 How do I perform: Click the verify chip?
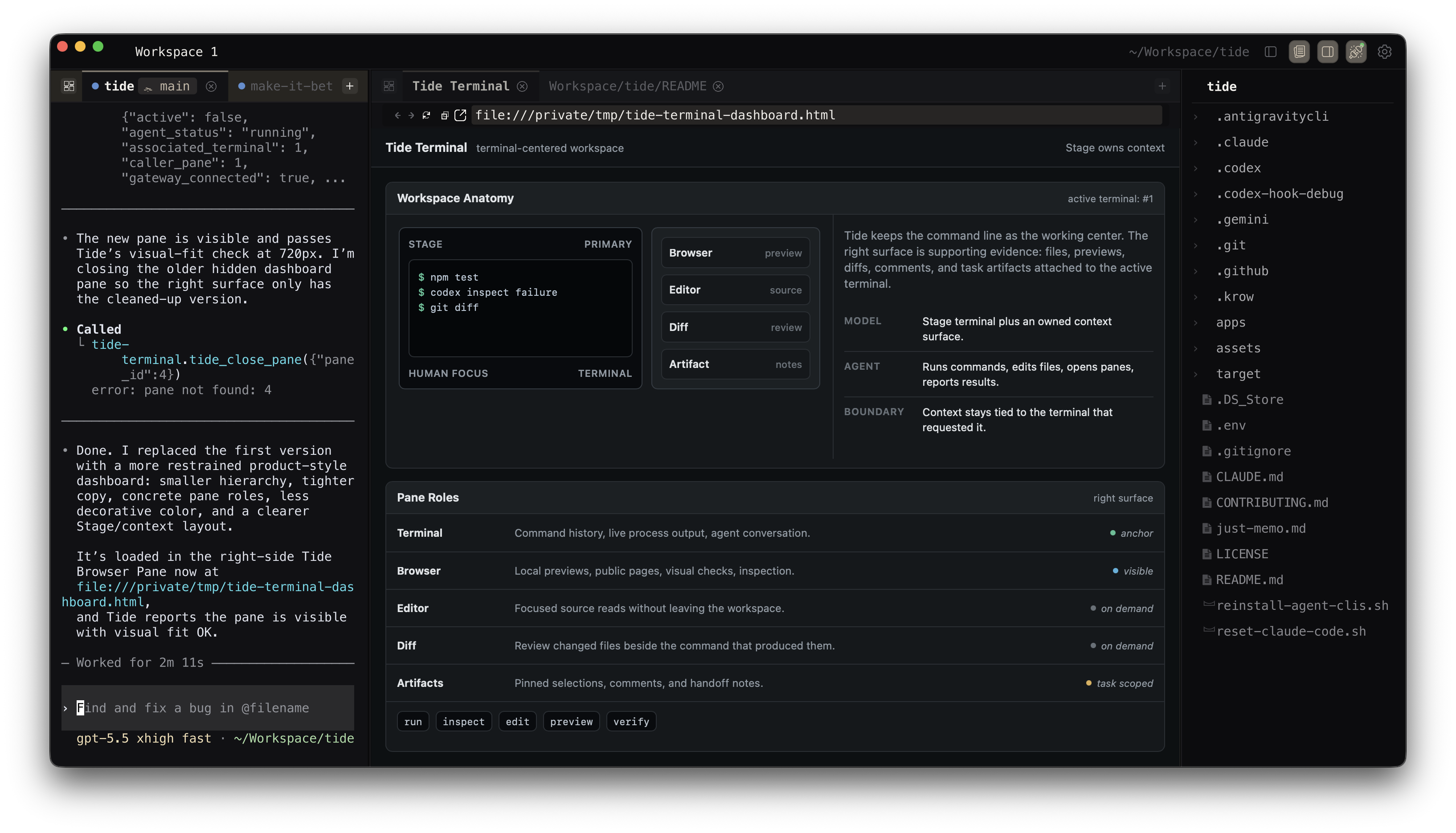point(631,722)
